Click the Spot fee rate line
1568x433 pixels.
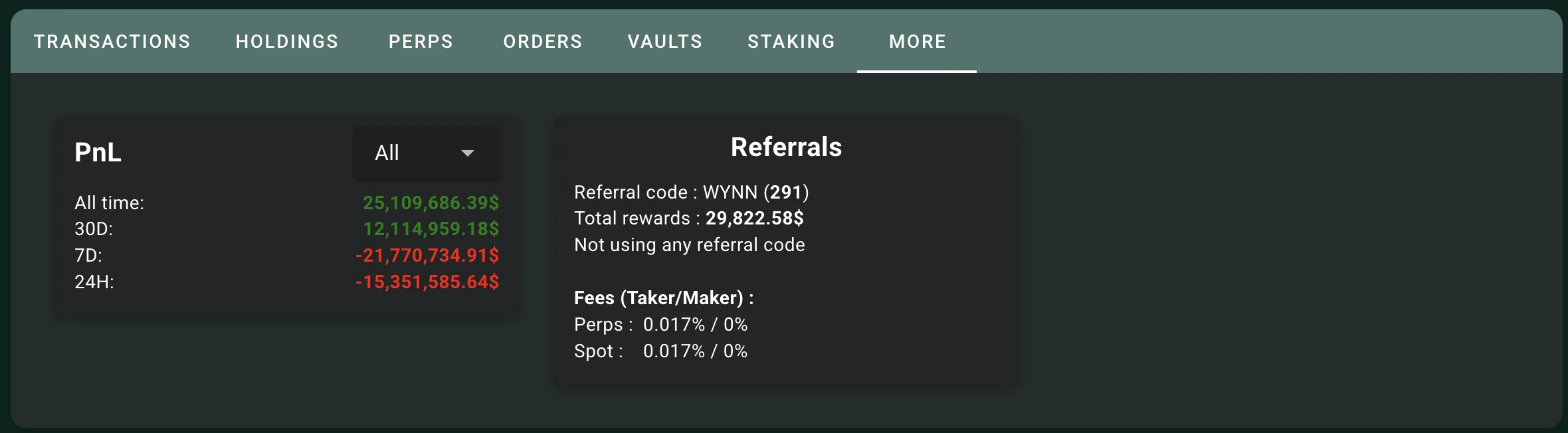click(660, 351)
